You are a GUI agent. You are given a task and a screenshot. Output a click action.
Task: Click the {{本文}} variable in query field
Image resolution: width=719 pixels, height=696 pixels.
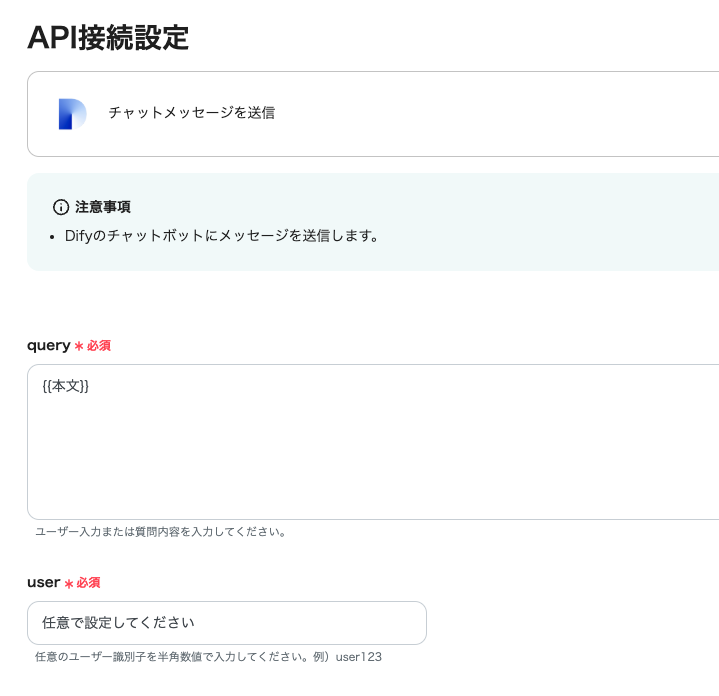click(66, 386)
